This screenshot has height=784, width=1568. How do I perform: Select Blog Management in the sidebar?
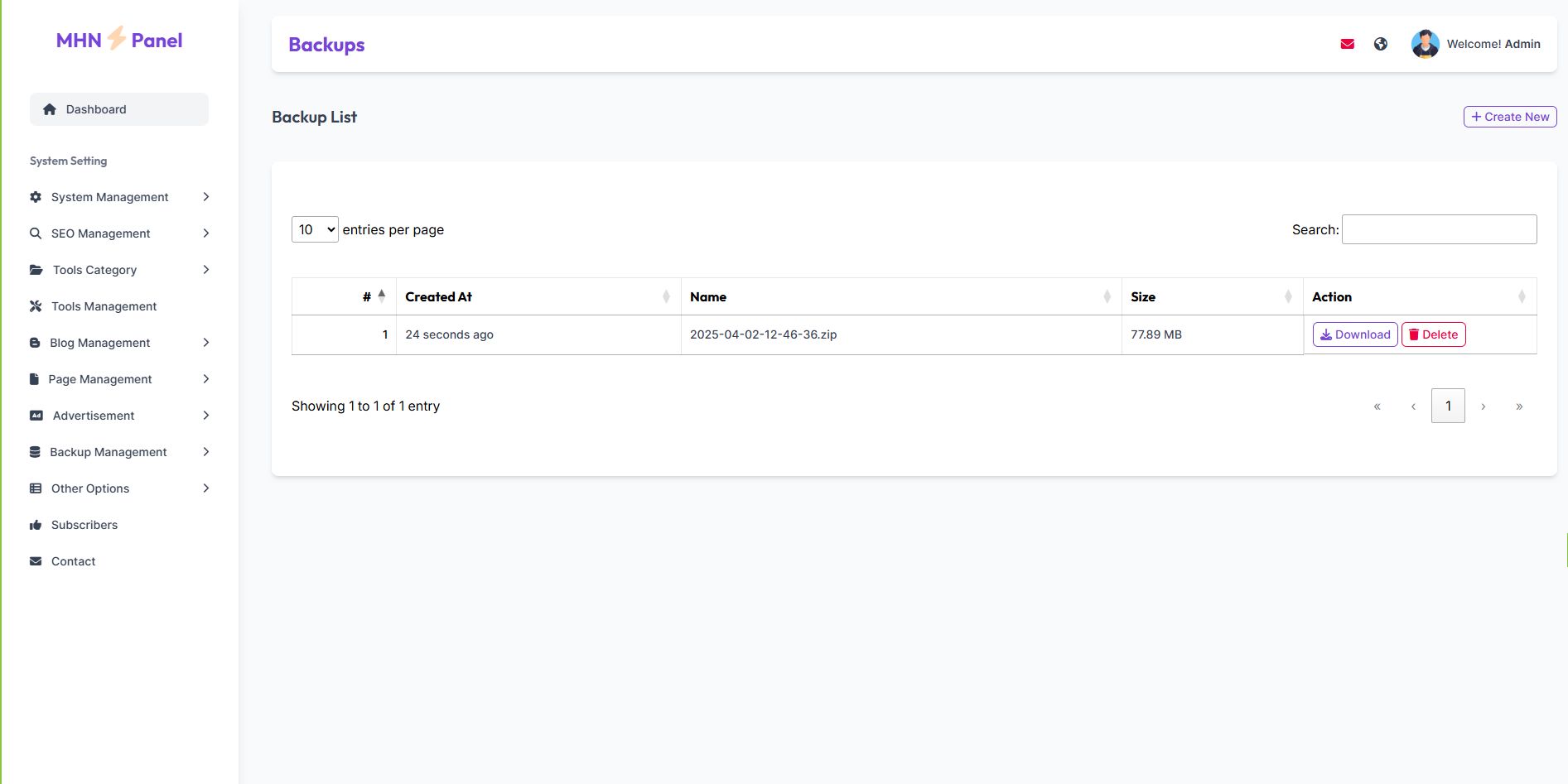(99, 343)
